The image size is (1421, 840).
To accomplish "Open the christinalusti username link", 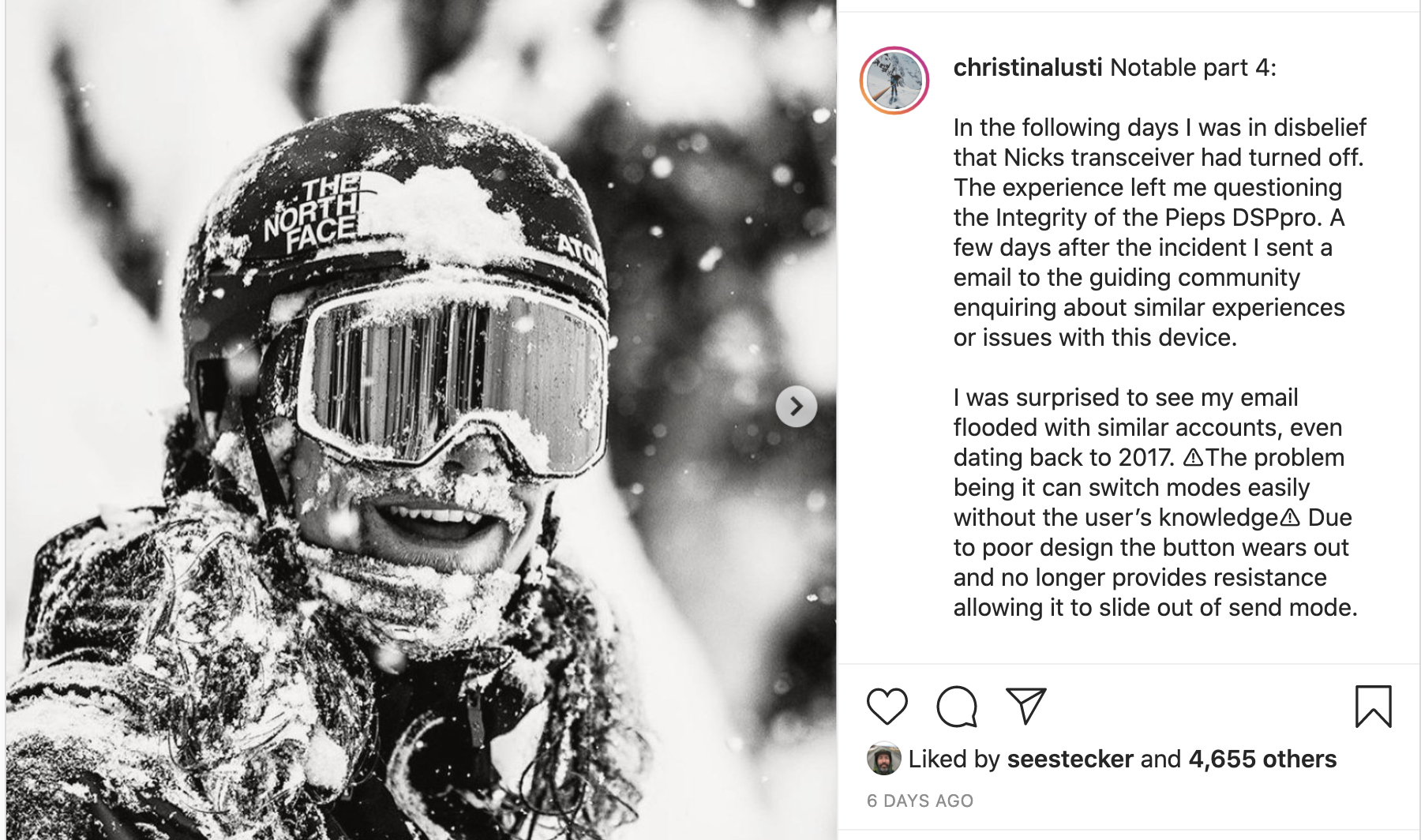I will click(x=1027, y=68).
